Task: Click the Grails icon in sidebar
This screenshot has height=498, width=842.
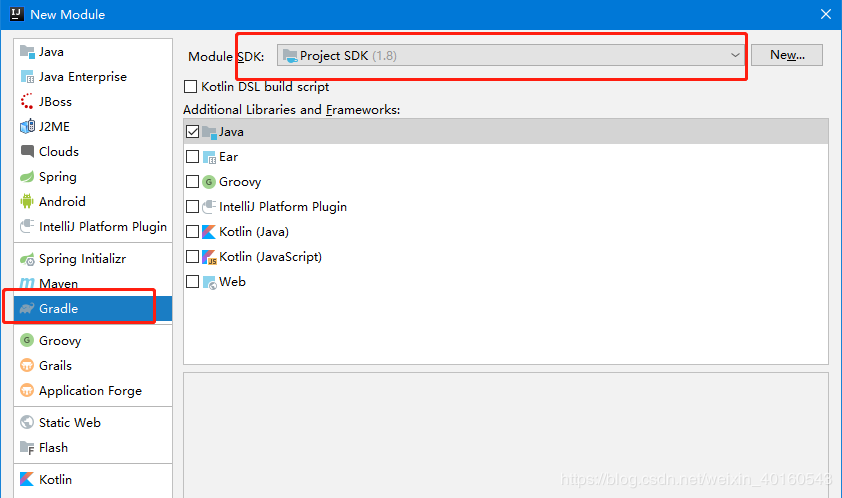Action: (x=27, y=365)
